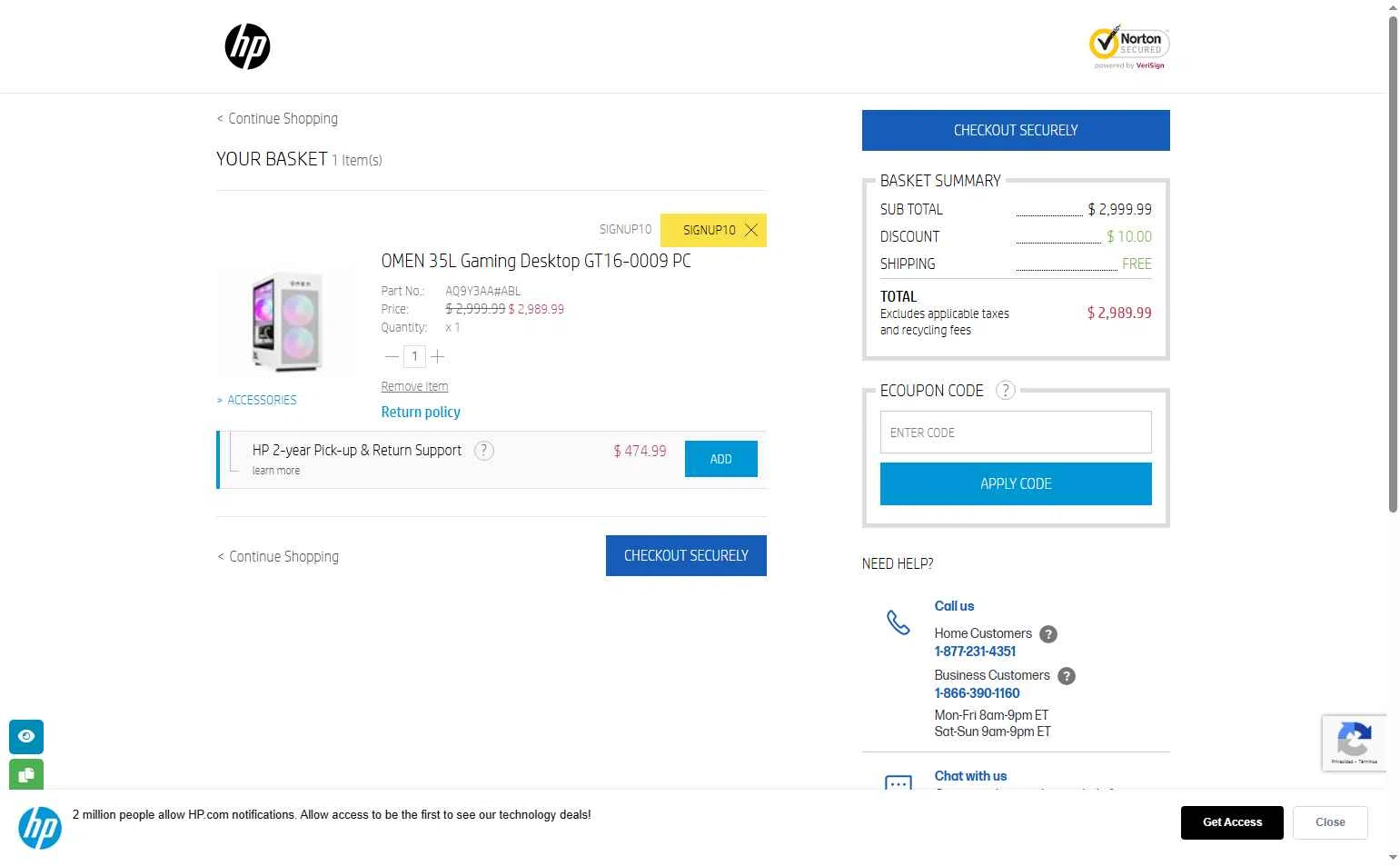This screenshot has height=866, width=1400.
Task: Click Get Access notification button
Action: (1232, 822)
